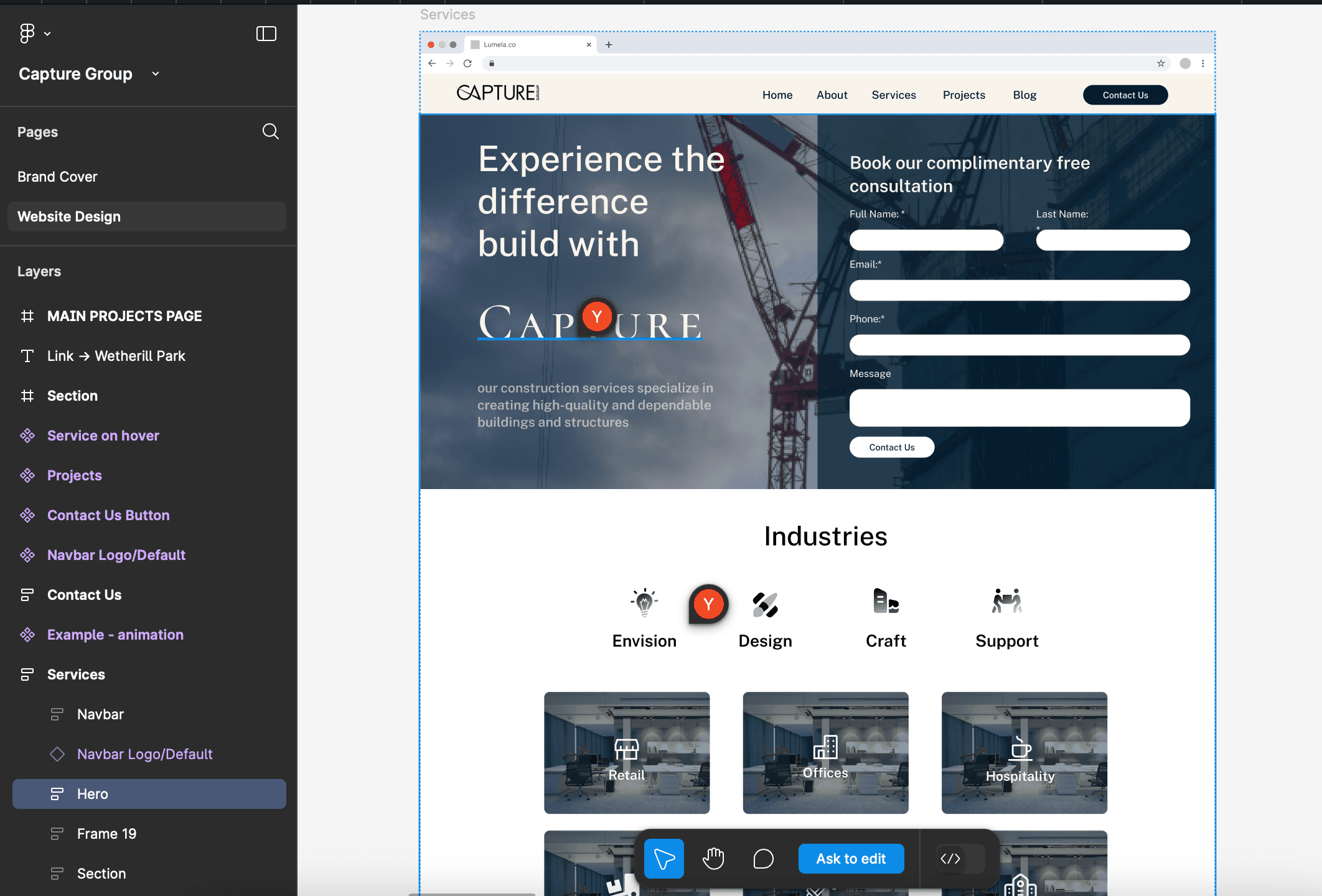Select the Contact Us Button component layer

point(108,515)
